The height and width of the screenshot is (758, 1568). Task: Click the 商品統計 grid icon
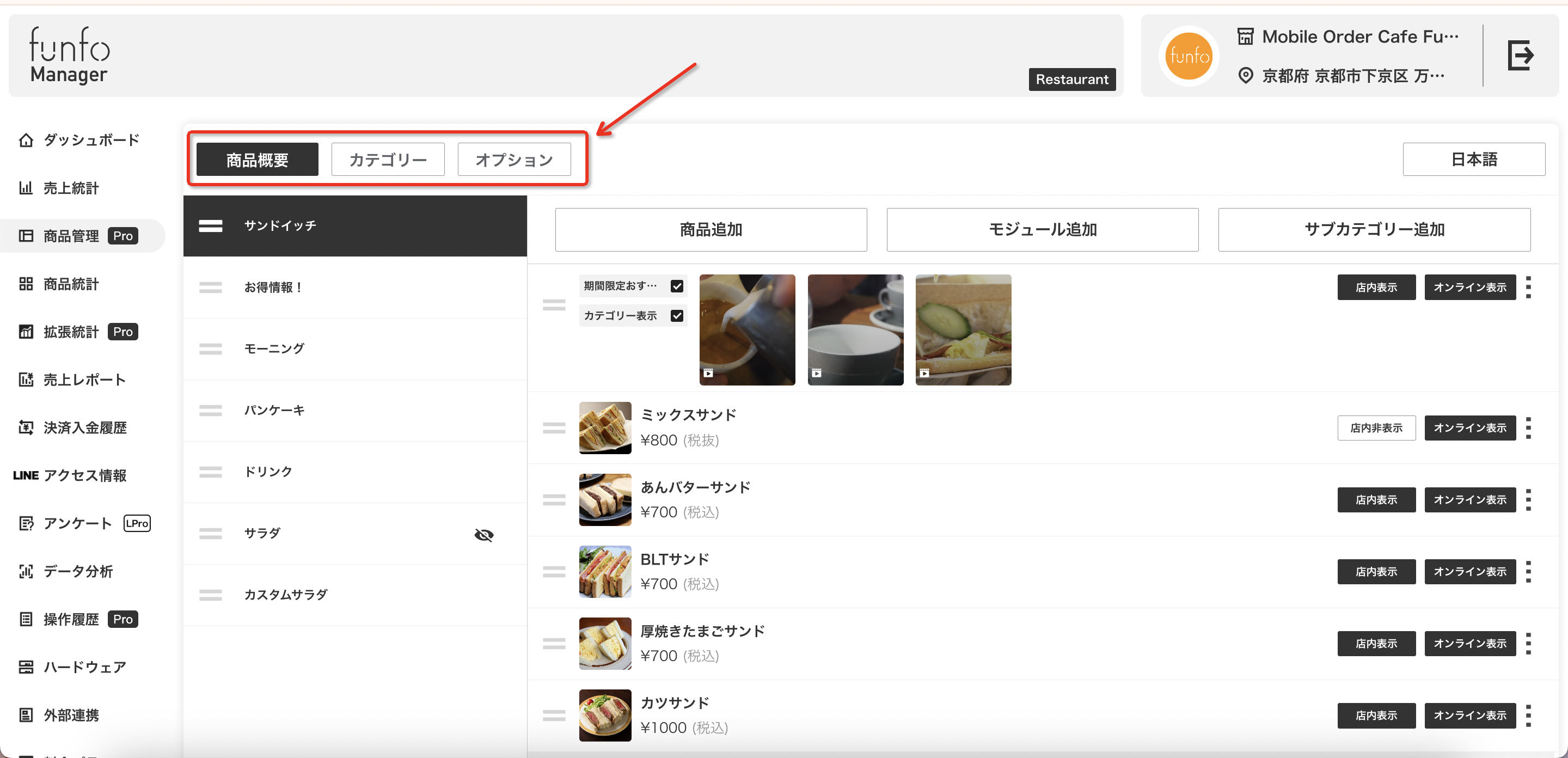pos(26,284)
